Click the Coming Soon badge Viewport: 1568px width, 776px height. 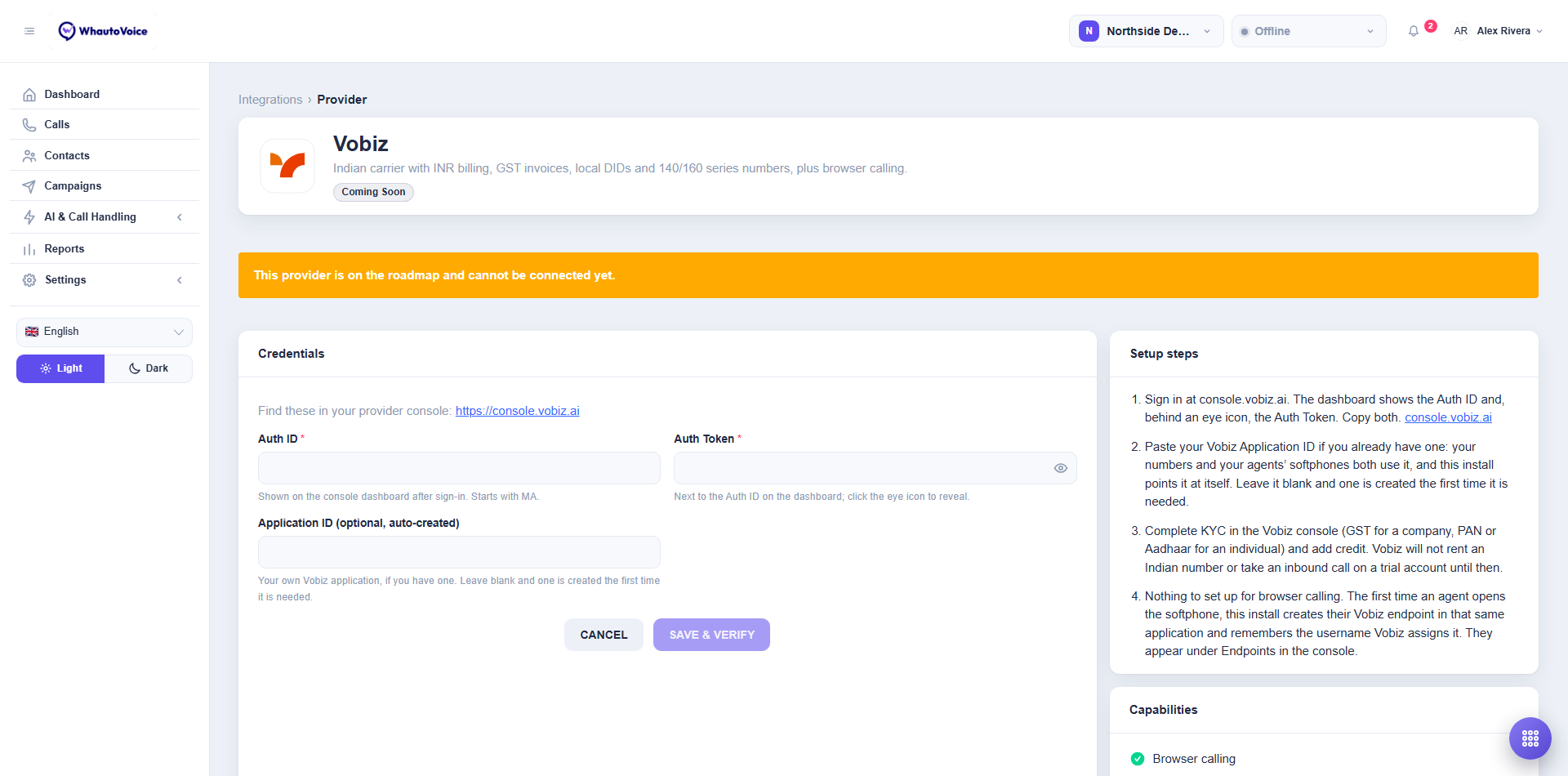tap(373, 192)
